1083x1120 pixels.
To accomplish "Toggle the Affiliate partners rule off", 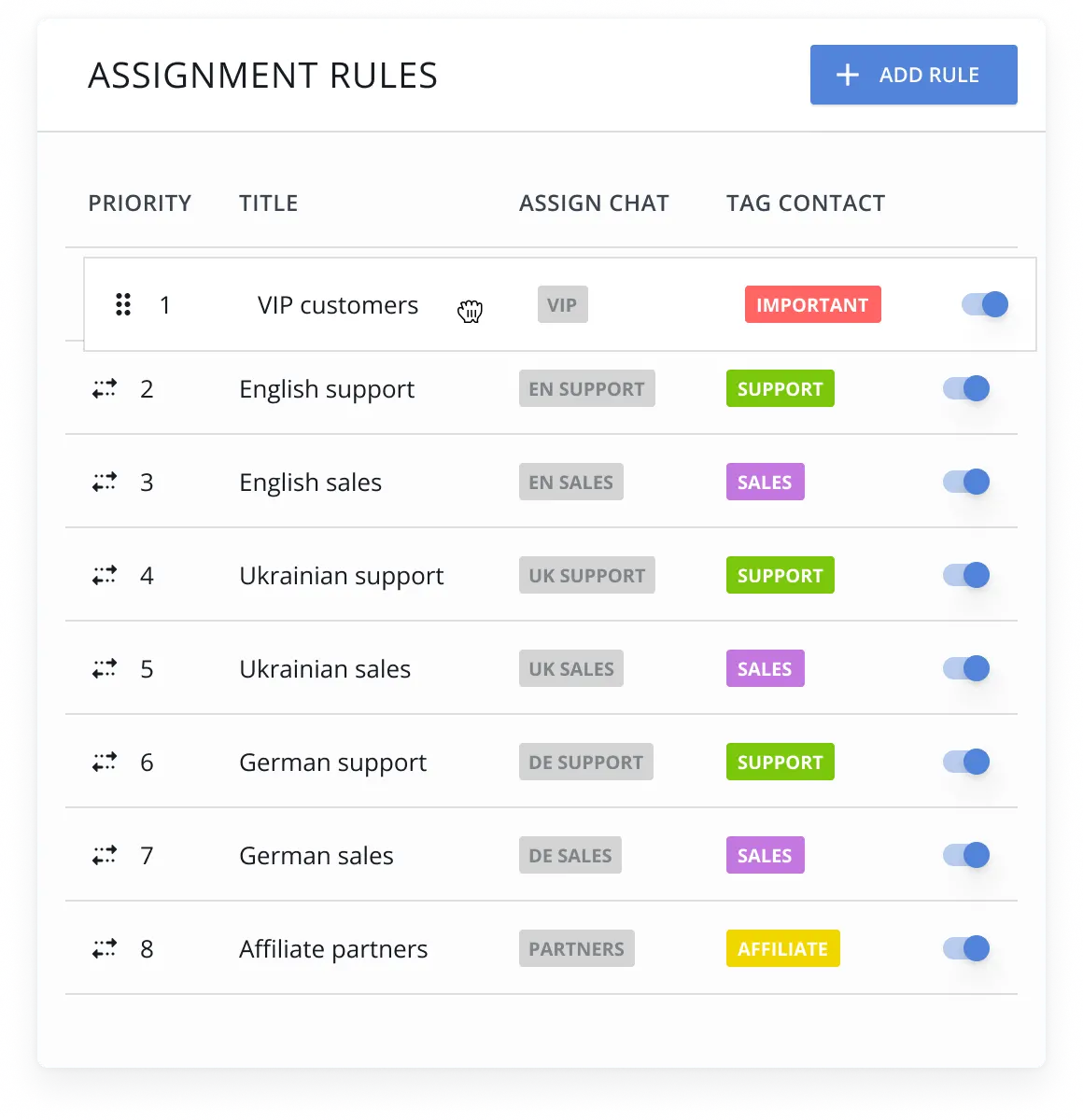I will tap(966, 948).
